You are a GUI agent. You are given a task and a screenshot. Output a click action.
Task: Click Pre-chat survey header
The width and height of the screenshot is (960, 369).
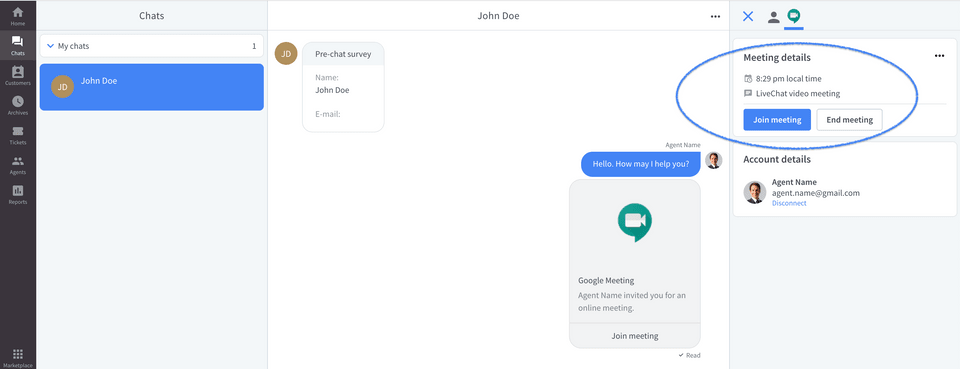pos(343,54)
